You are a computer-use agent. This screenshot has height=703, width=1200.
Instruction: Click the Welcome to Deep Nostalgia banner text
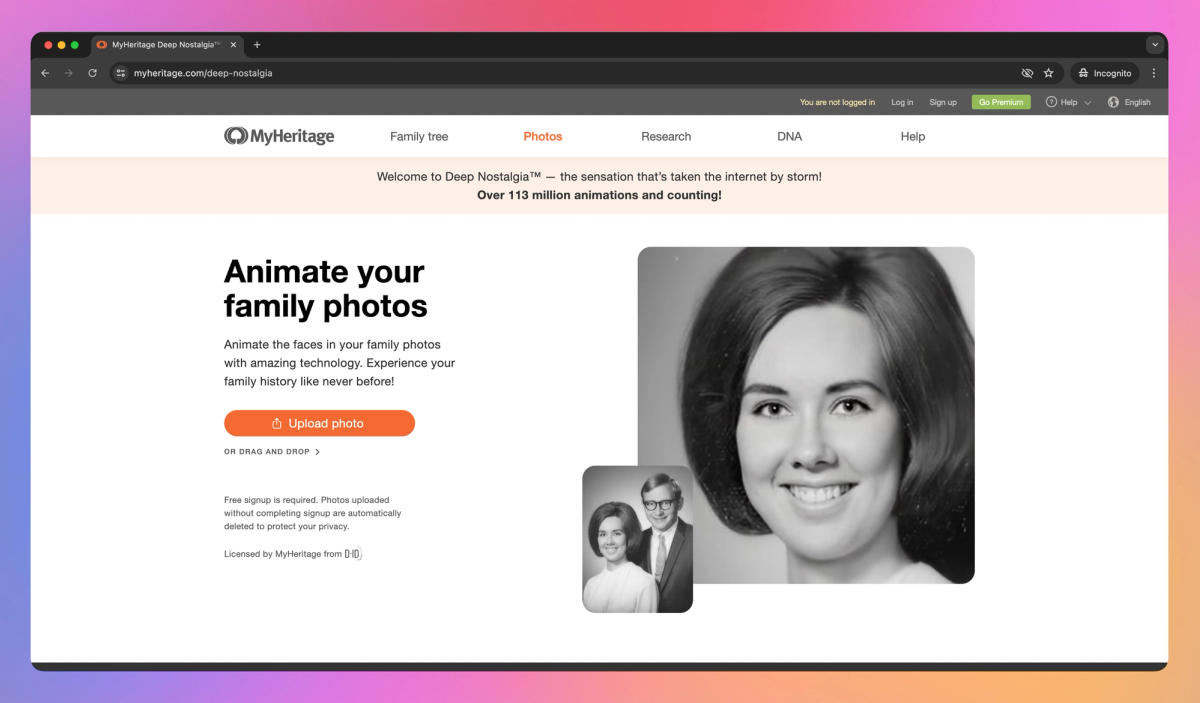[x=599, y=176]
